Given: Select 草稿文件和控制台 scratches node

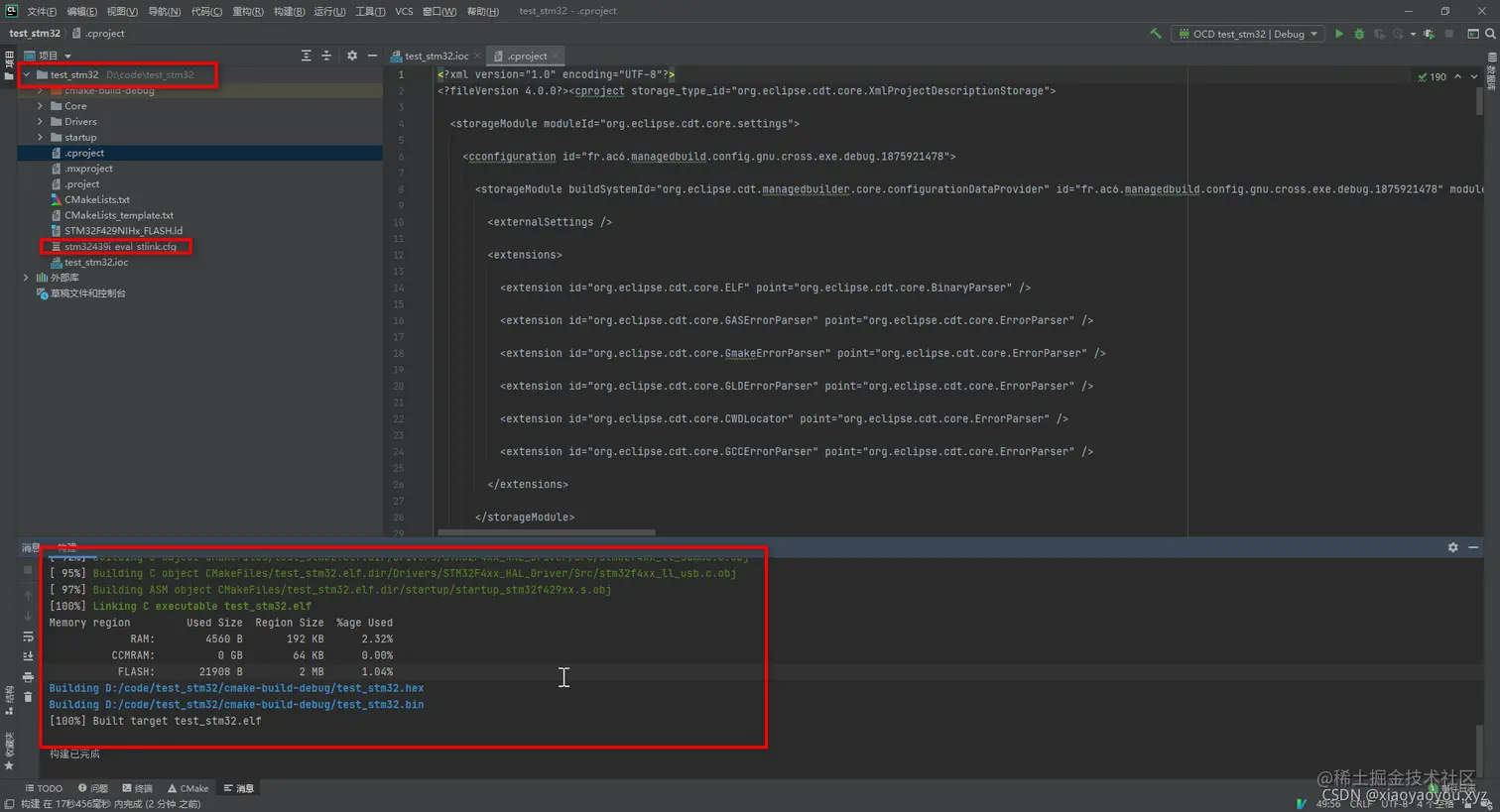Looking at the screenshot, I should [x=87, y=293].
